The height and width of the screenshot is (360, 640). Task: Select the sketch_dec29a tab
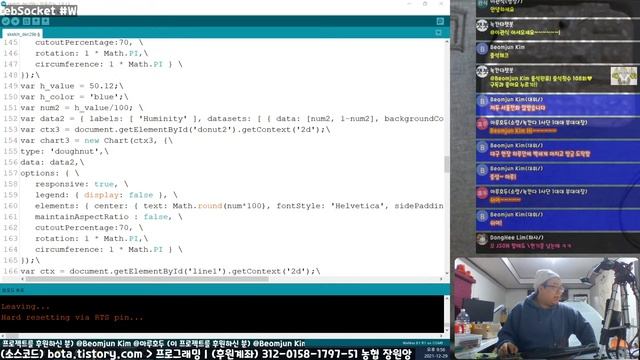point(23,34)
